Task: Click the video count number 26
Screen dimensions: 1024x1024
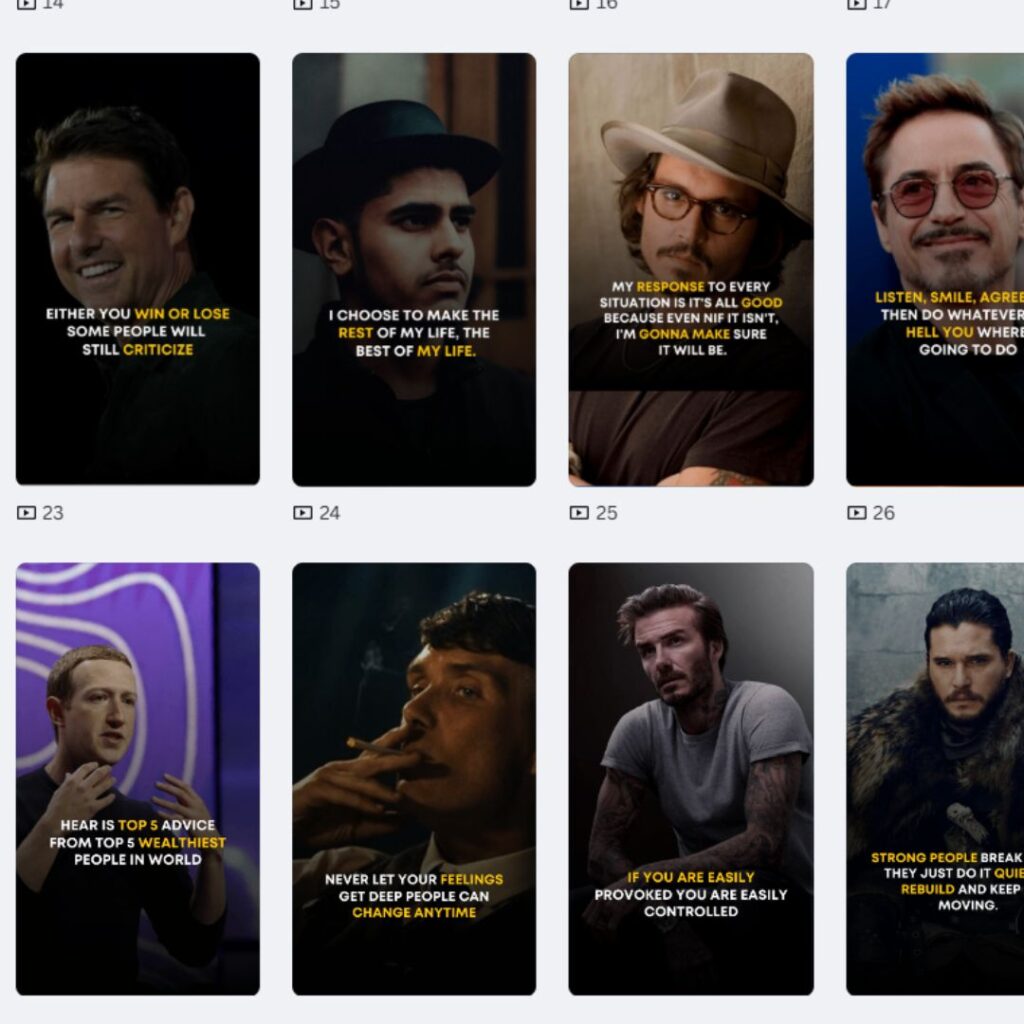Action: (x=884, y=513)
